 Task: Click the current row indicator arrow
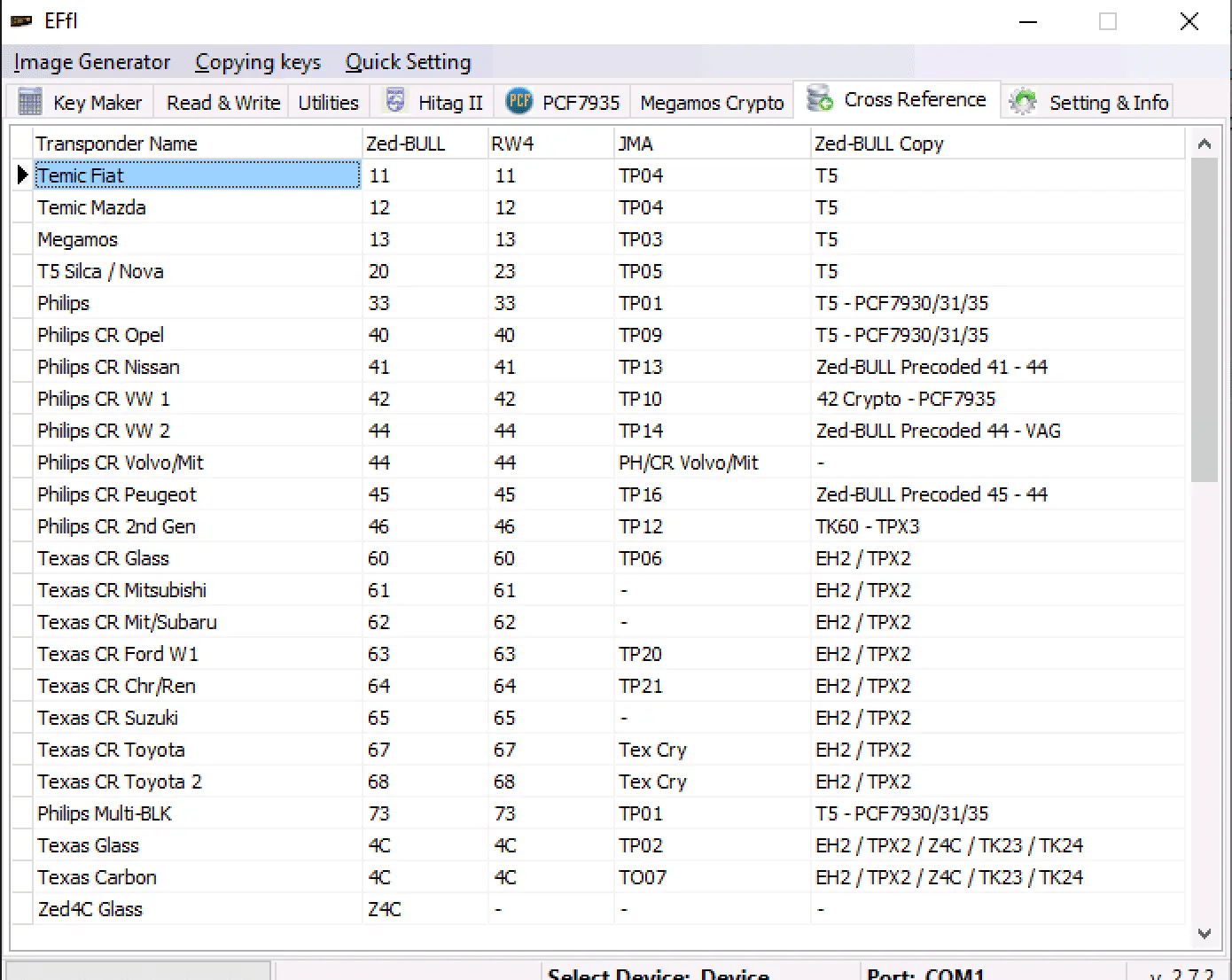click(x=22, y=175)
